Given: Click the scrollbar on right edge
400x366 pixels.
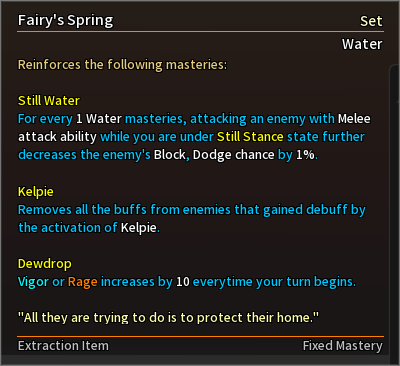Looking at the screenshot, I should [x=394, y=213].
